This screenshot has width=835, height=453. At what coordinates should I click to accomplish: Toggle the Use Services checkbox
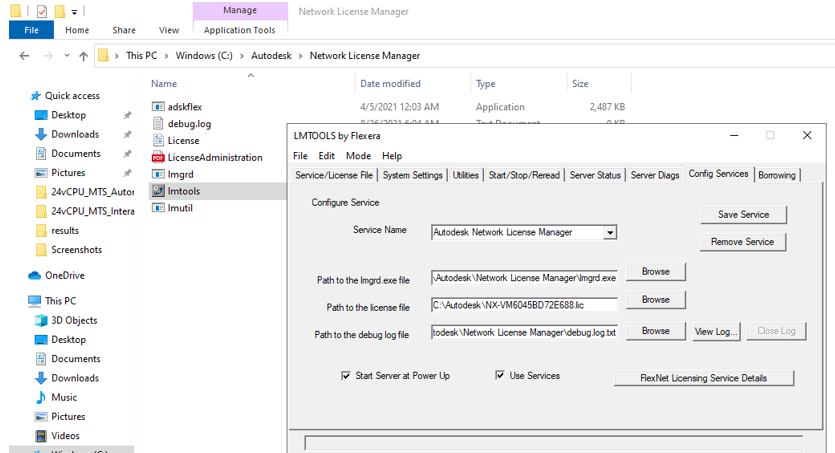click(500, 376)
